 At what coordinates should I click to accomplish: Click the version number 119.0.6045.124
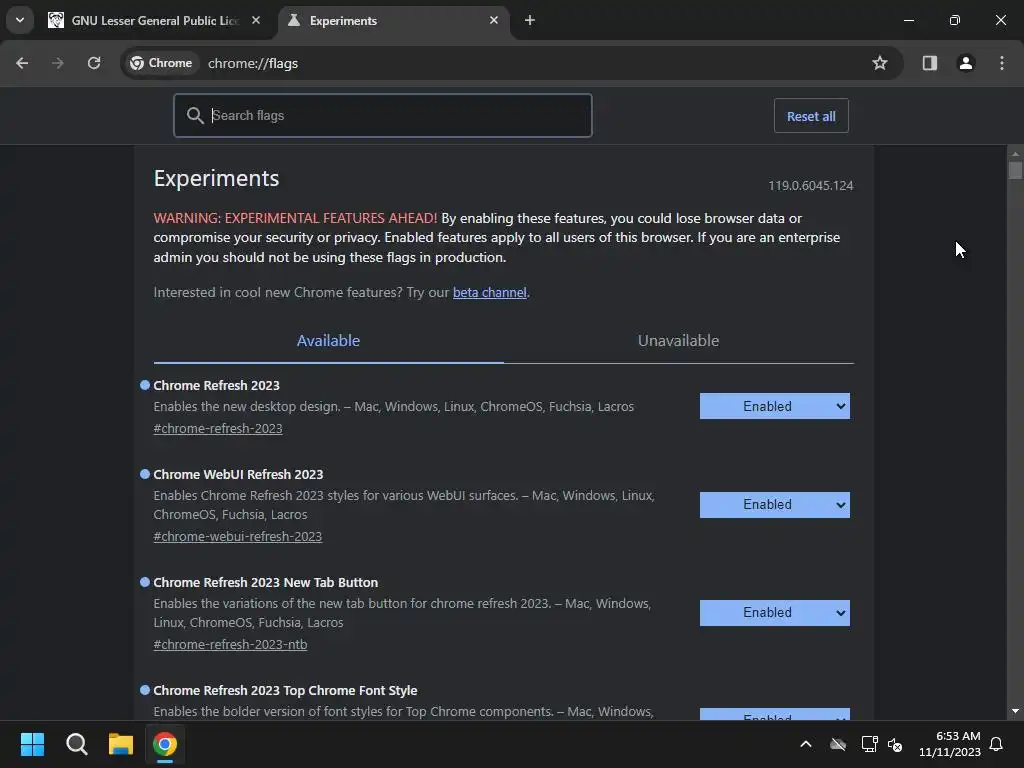[x=810, y=185]
